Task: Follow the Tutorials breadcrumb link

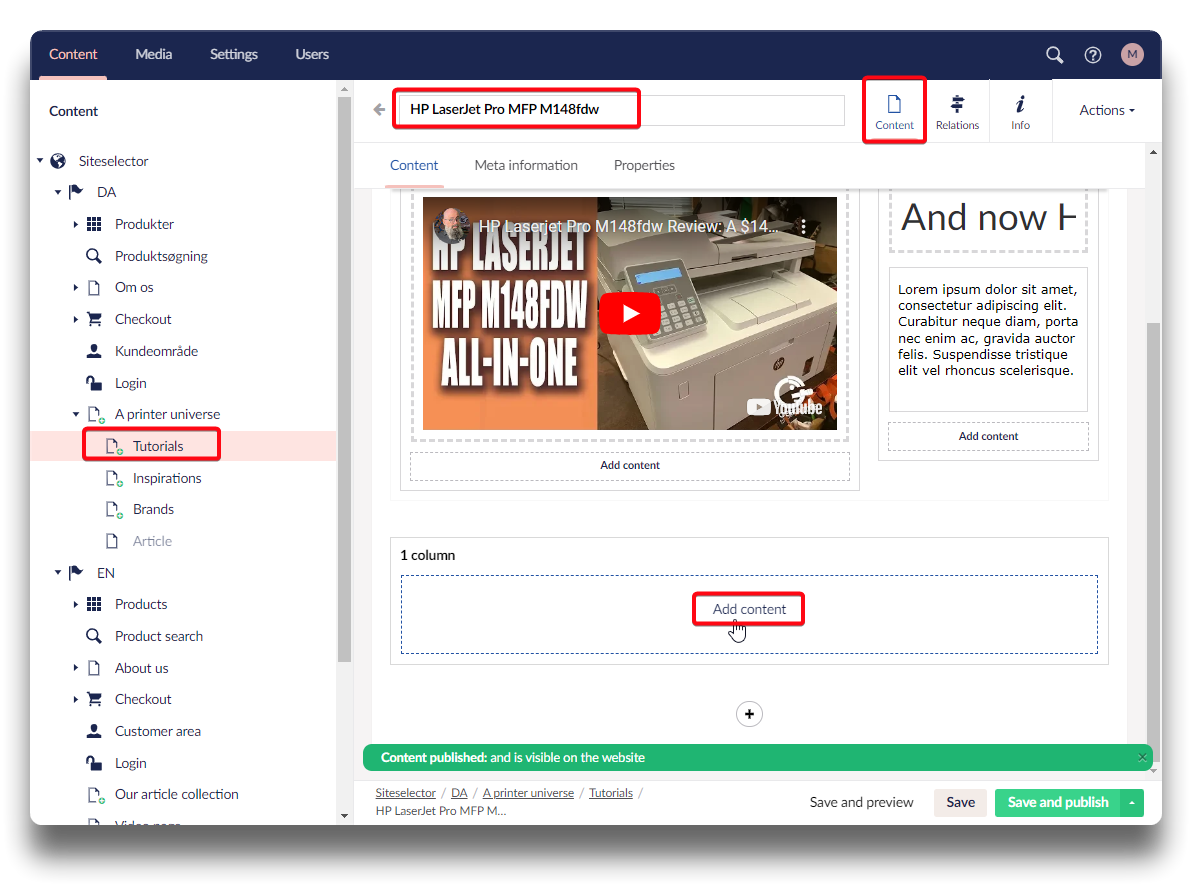Action: coord(610,793)
